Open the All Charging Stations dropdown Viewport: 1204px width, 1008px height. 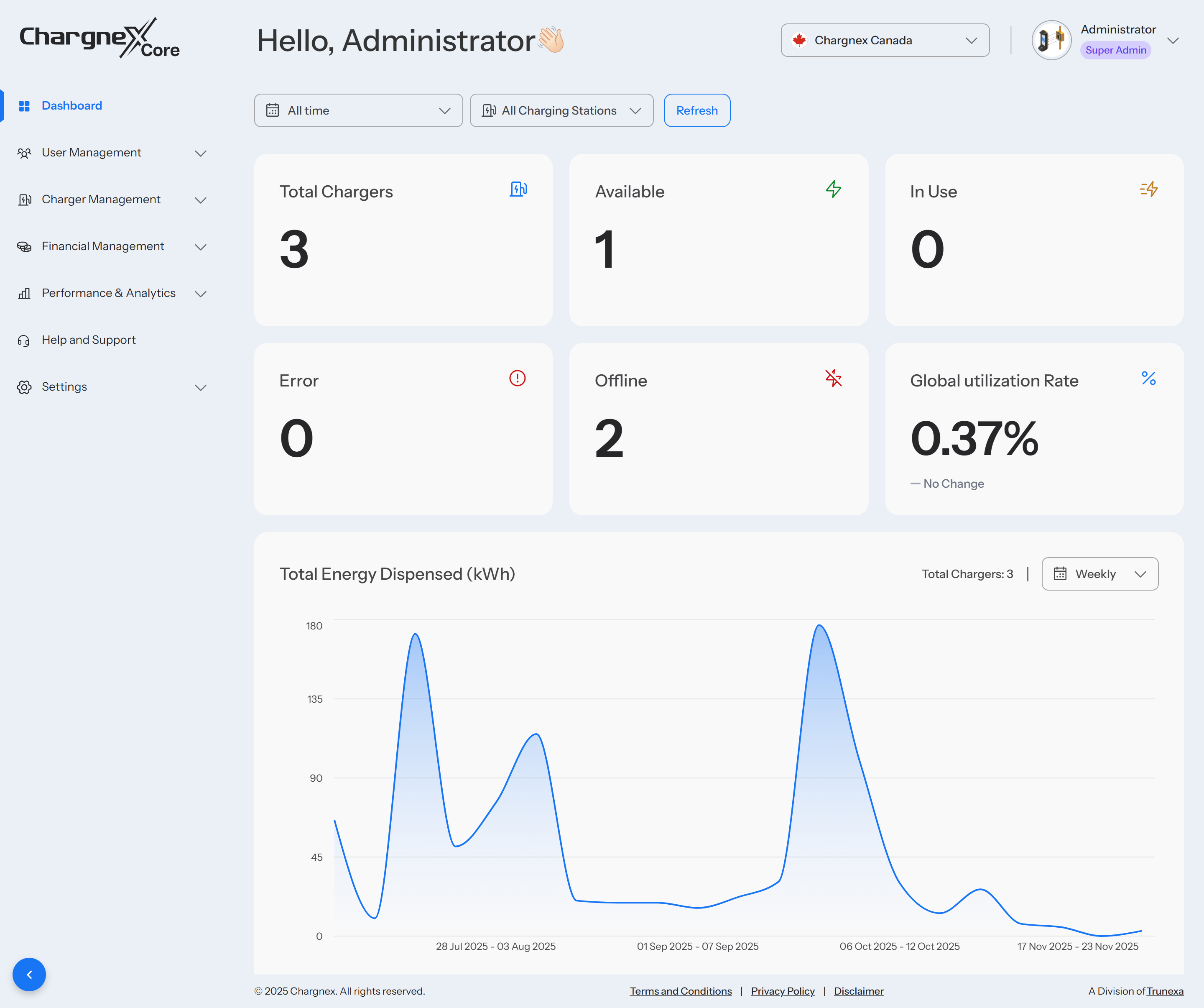point(561,111)
